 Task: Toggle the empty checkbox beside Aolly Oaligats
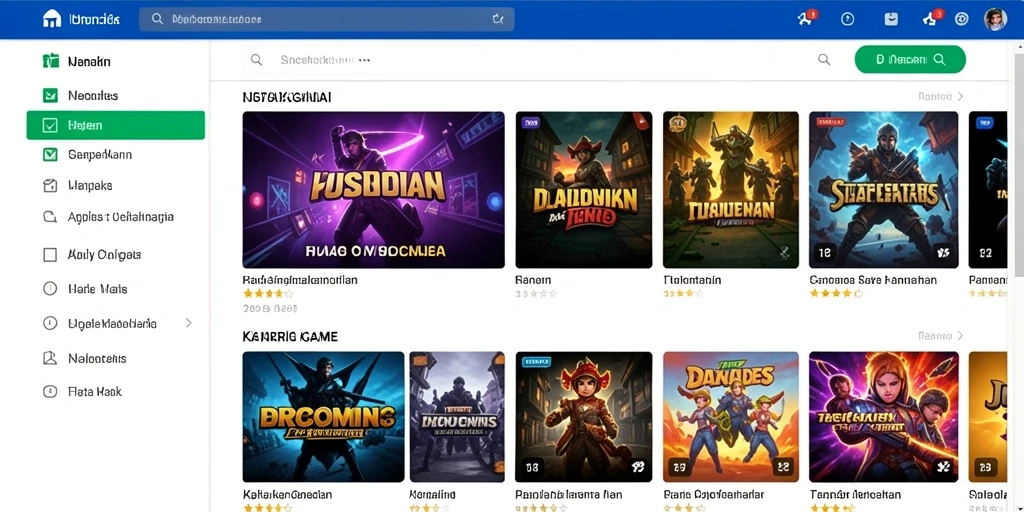[50, 255]
